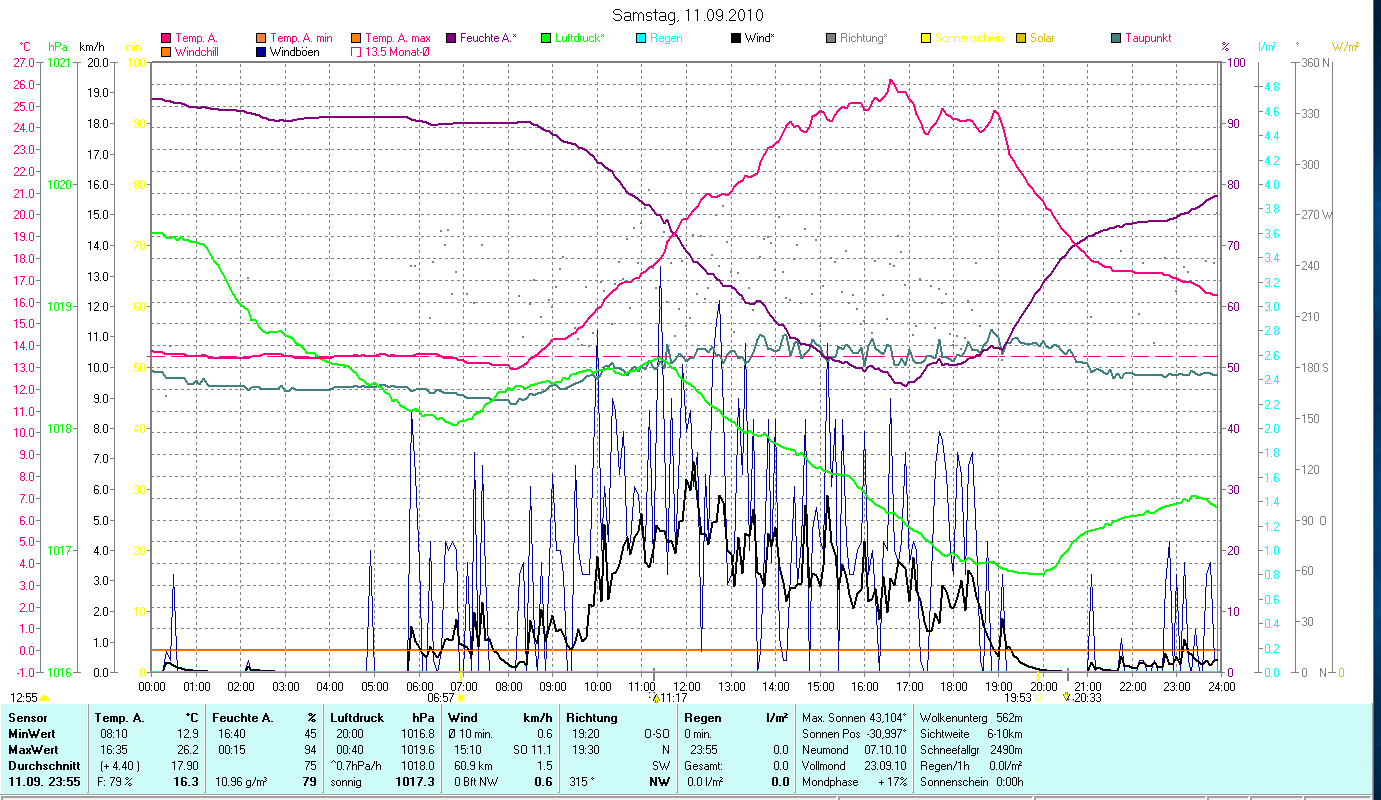This screenshot has height=800, width=1381.
Task: Select the green Luftdruck* legend square
Action: [x=546, y=38]
